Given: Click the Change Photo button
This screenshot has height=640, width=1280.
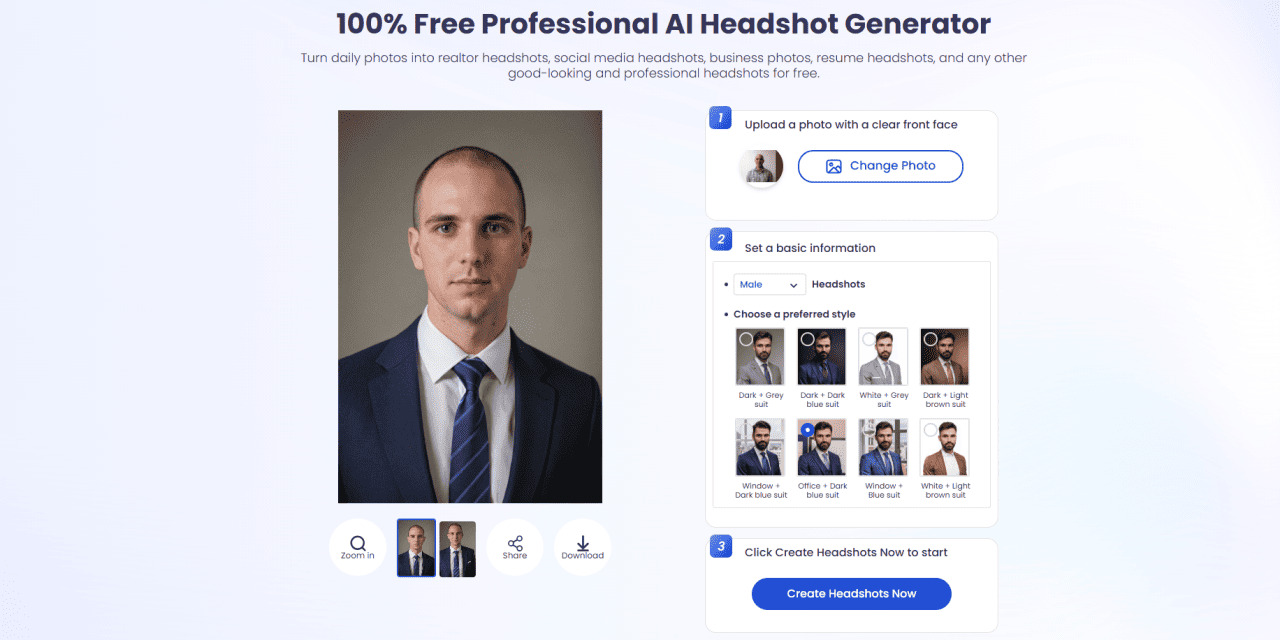Looking at the screenshot, I should pyautogui.click(x=880, y=166).
